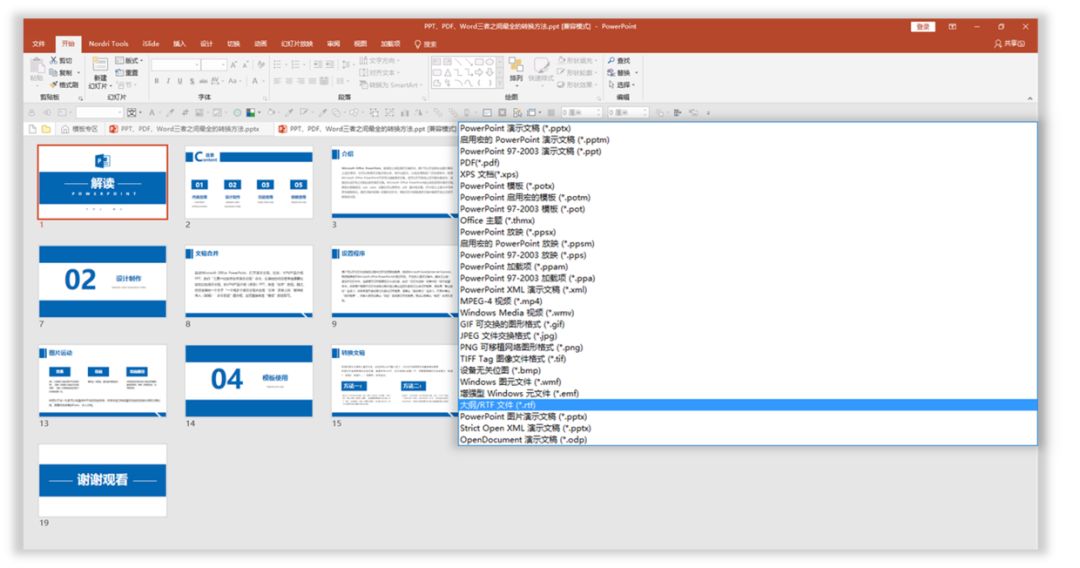Click the Cut (剪切) icon in clipboard group

(54, 61)
